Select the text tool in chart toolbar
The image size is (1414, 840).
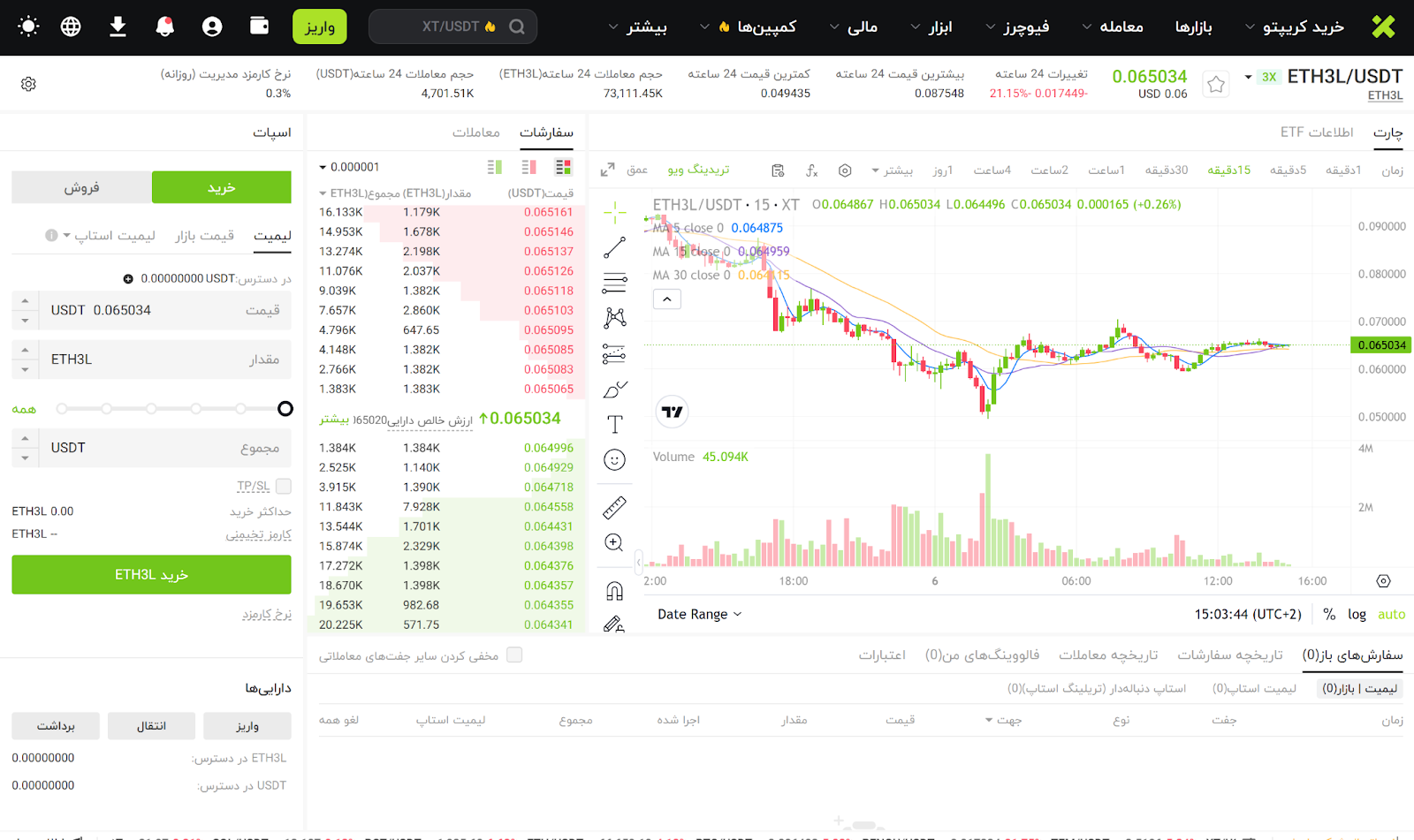(614, 424)
